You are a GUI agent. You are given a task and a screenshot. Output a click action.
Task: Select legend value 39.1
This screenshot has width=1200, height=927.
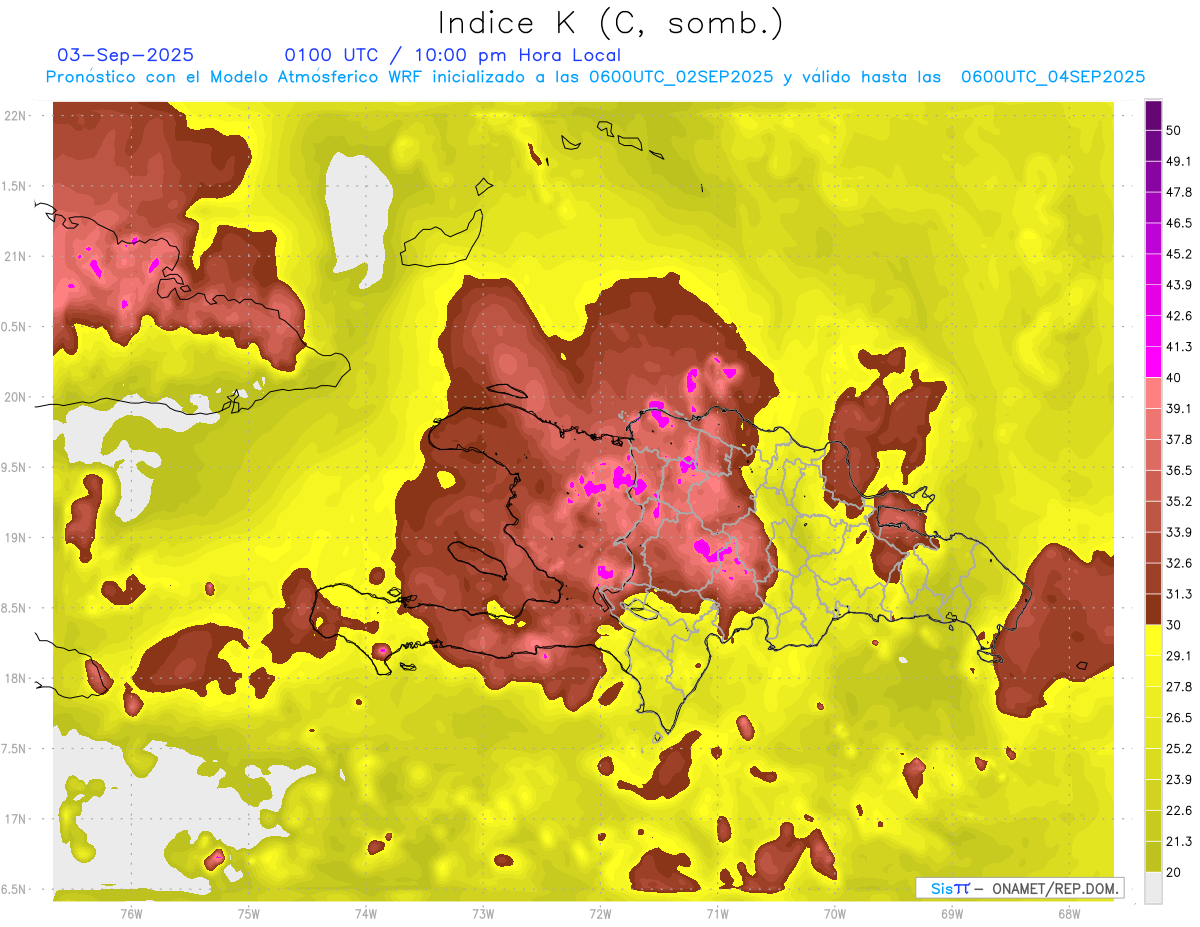1179,409
